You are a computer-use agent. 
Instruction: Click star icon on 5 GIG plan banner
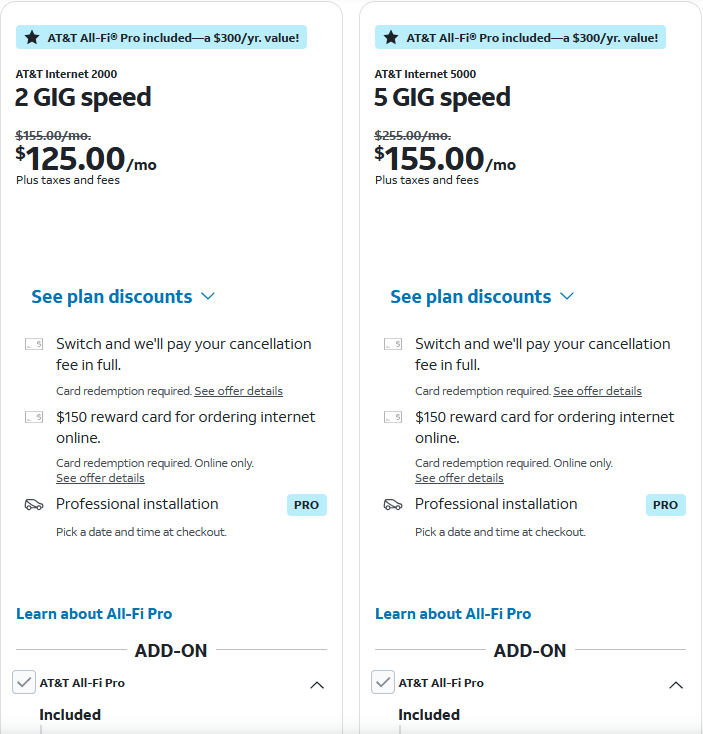[x=391, y=37]
